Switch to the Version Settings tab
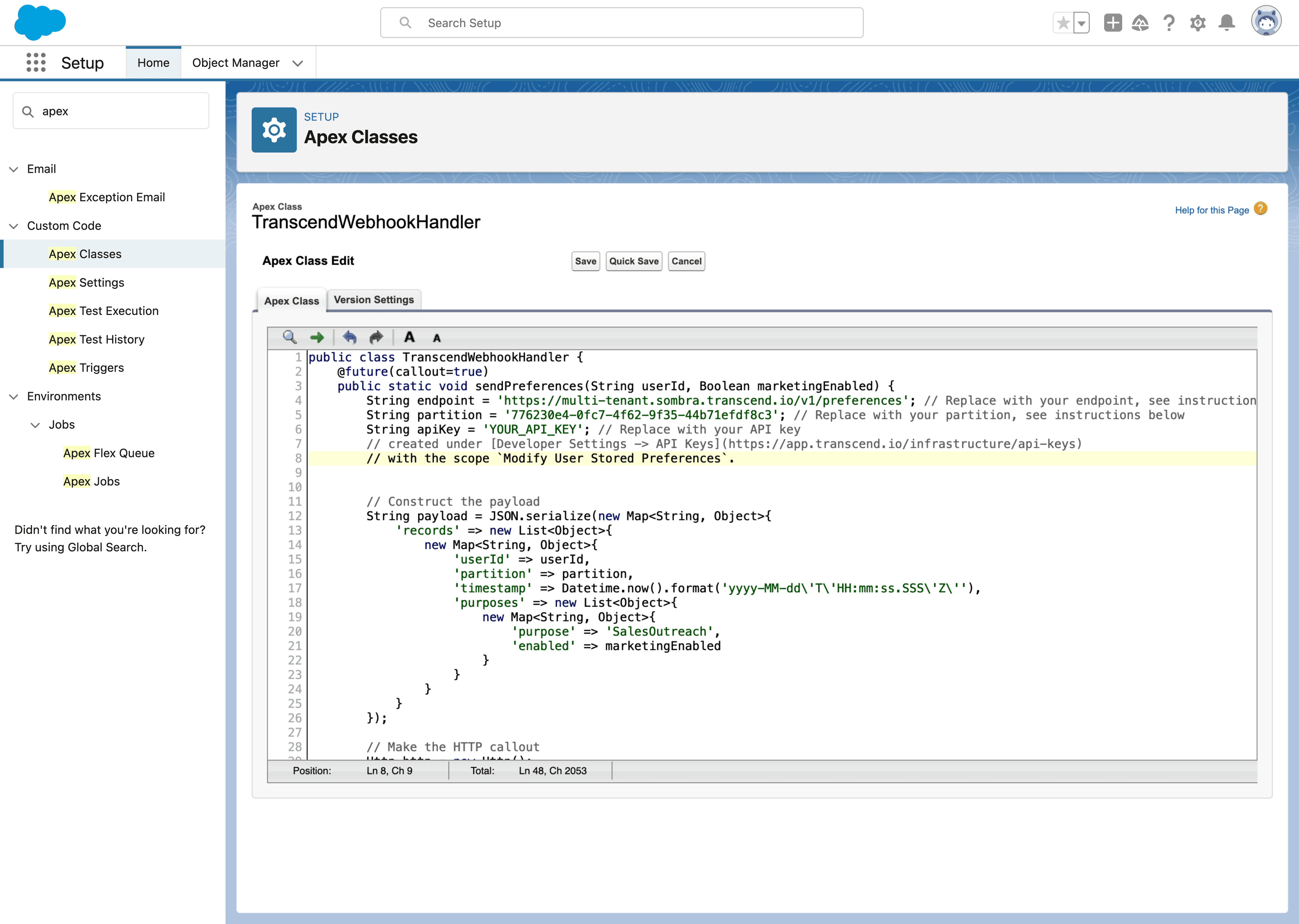The image size is (1299, 924). (x=374, y=300)
